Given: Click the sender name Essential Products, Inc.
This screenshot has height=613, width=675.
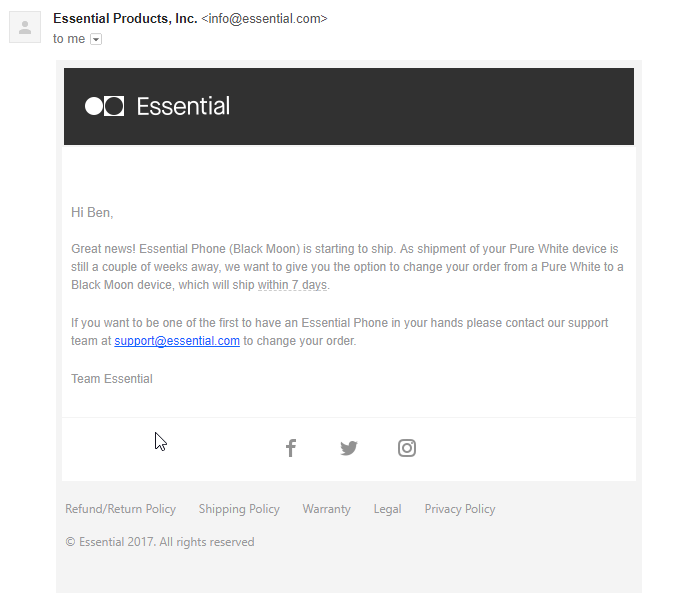Looking at the screenshot, I should [125, 19].
